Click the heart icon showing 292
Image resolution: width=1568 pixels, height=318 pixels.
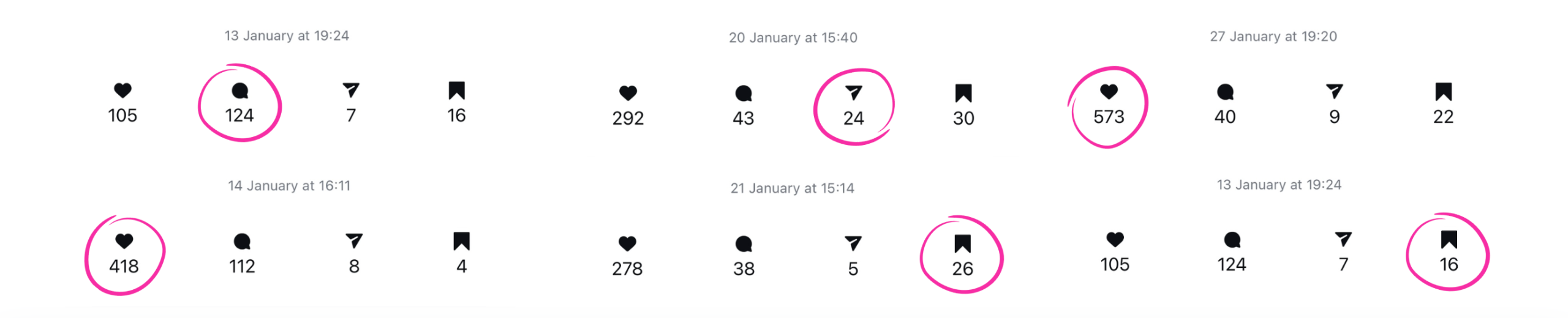coord(628,93)
